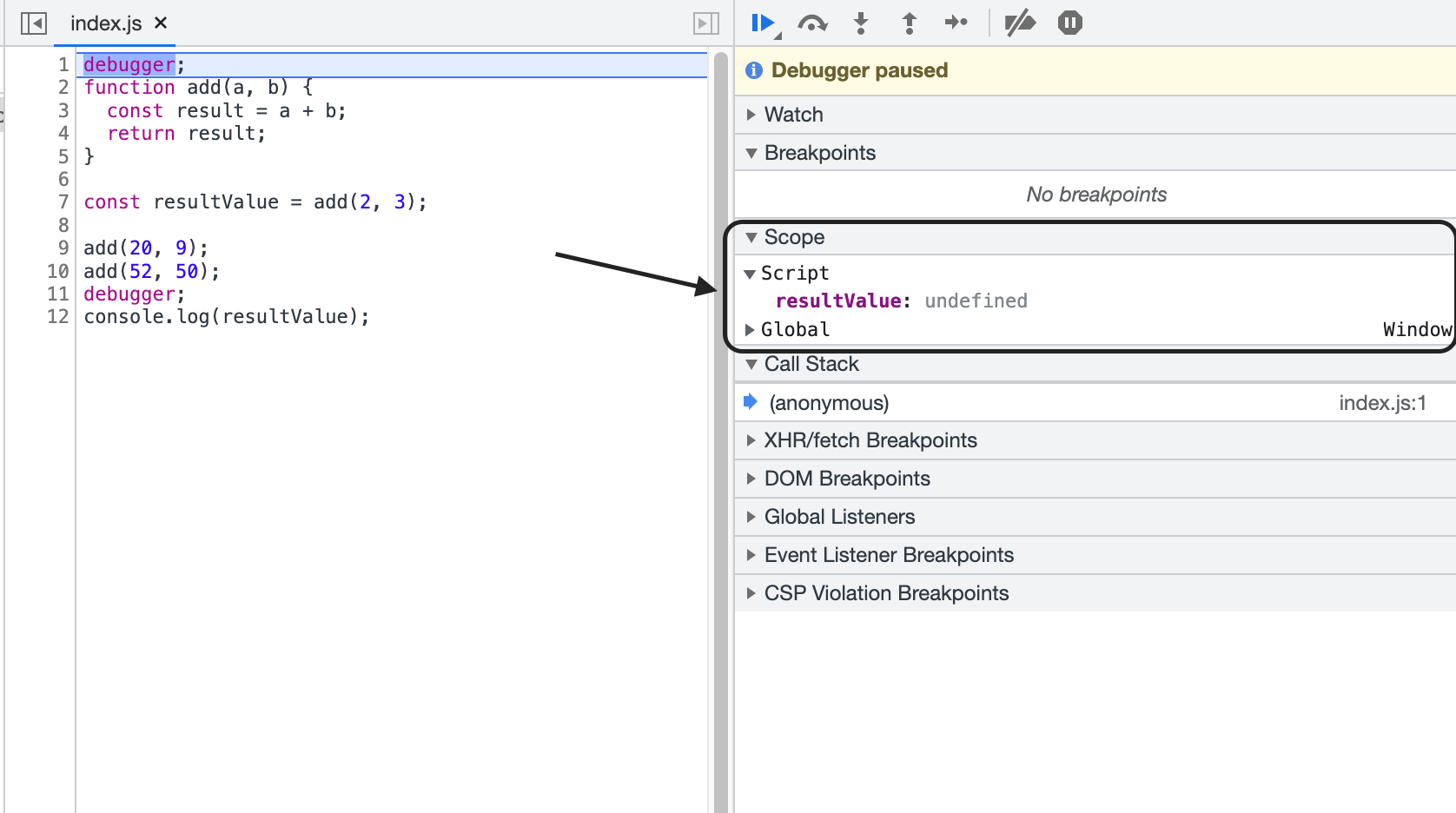This screenshot has width=1456, height=813.
Task: Collapse the Breakpoints section
Action: 1095,153
